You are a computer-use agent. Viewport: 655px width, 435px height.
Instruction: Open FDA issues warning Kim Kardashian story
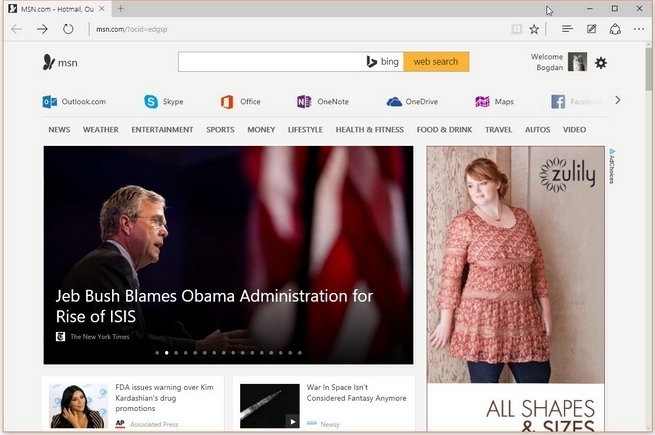(165, 398)
